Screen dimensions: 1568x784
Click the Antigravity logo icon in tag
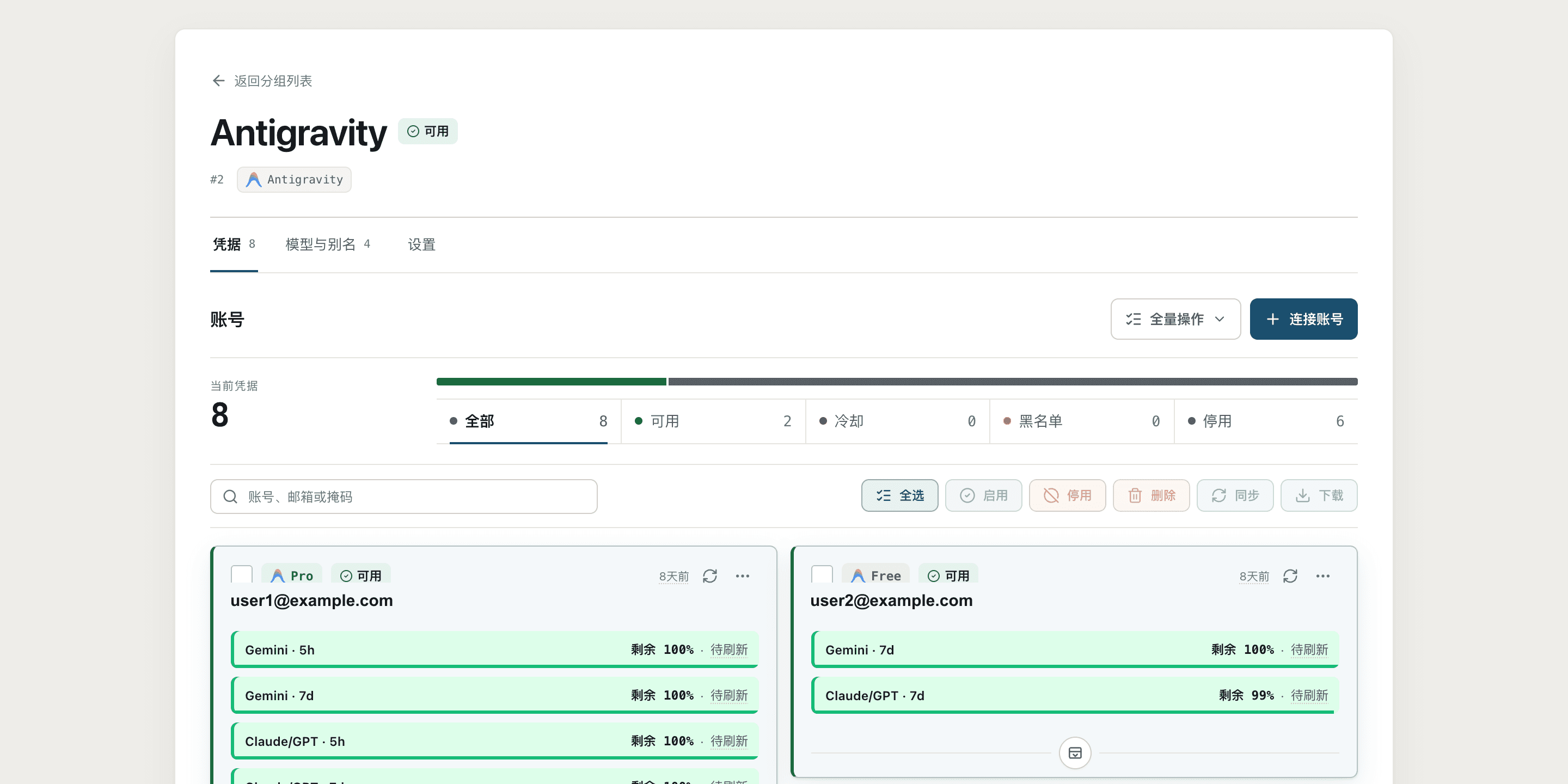[x=253, y=180]
